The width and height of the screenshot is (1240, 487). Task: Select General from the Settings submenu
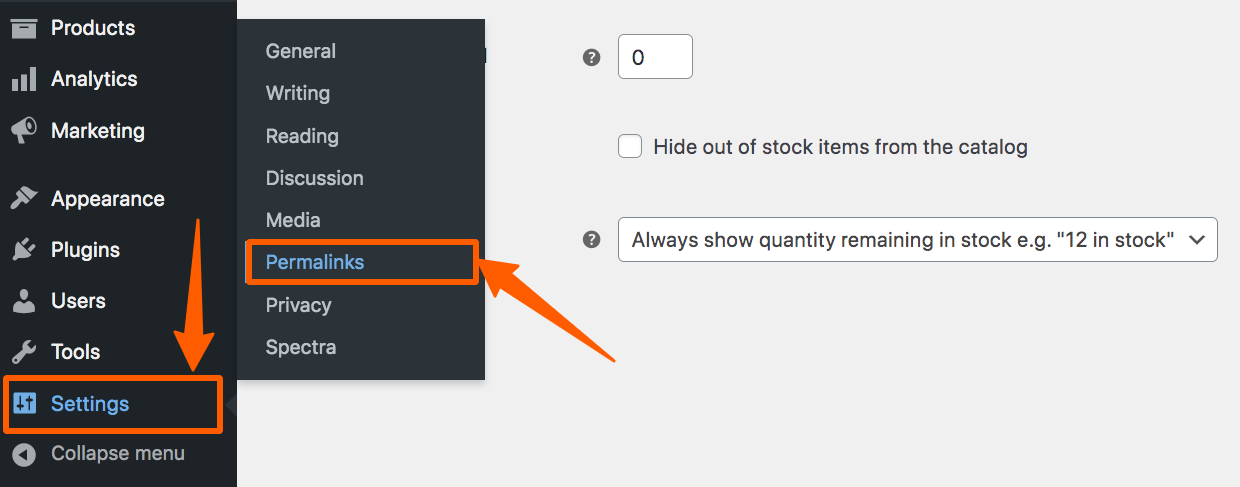[x=301, y=51]
